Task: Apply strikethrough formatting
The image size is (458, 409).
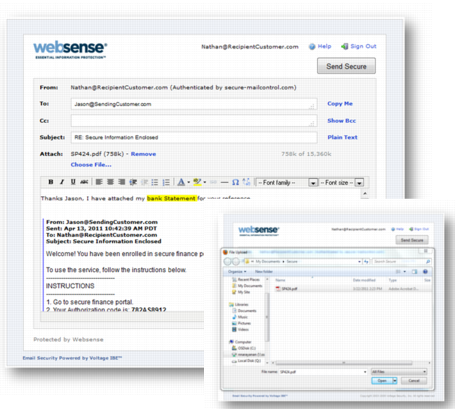Action: (84, 182)
